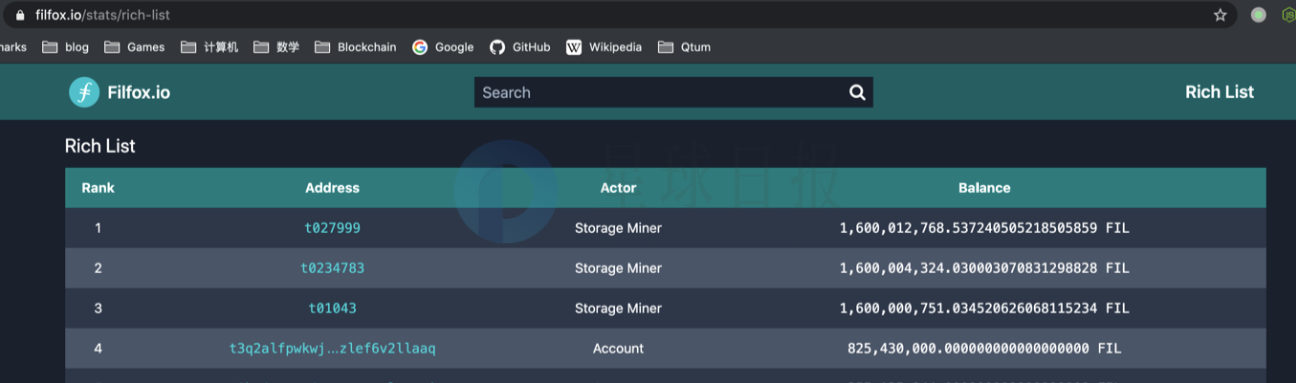The width and height of the screenshot is (1296, 383).
Task: Open address t01043
Action: [332, 308]
